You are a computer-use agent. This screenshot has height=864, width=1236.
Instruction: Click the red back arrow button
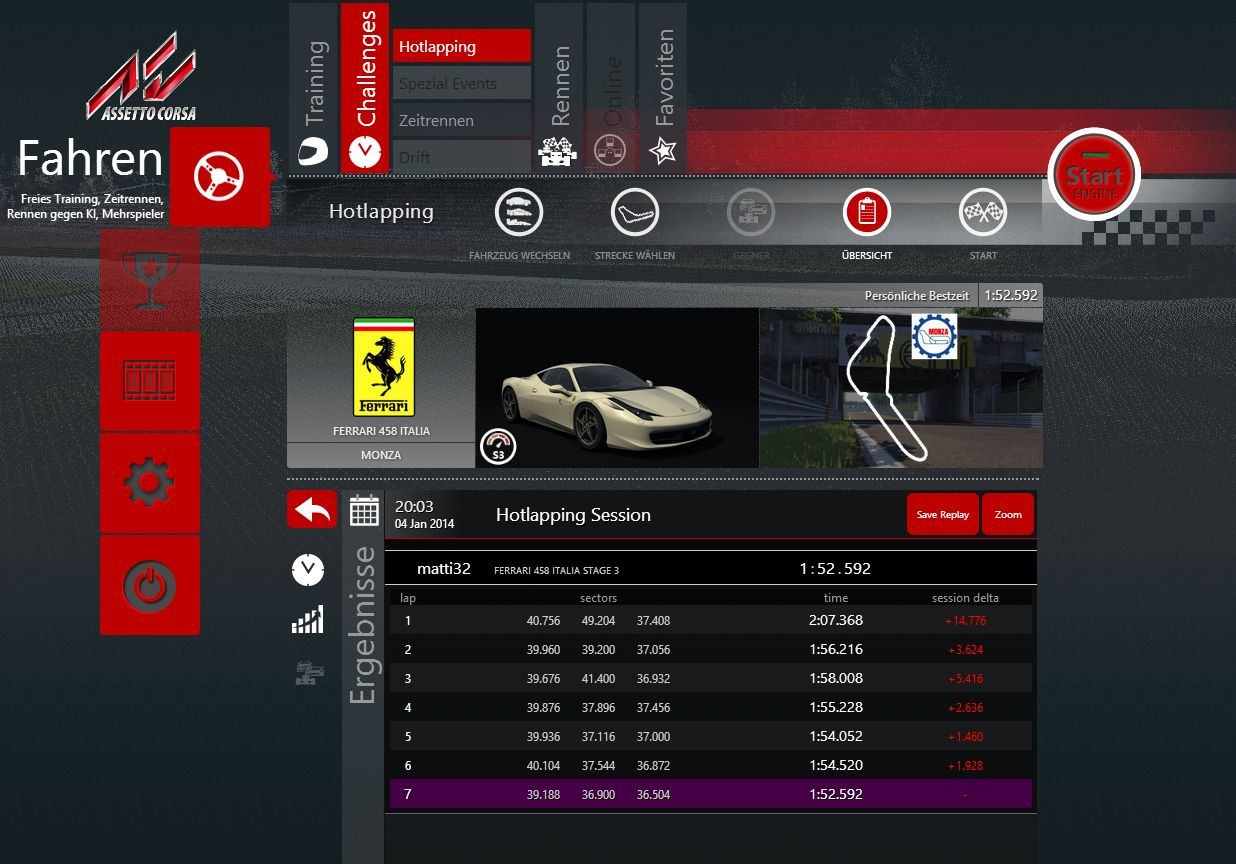click(312, 509)
